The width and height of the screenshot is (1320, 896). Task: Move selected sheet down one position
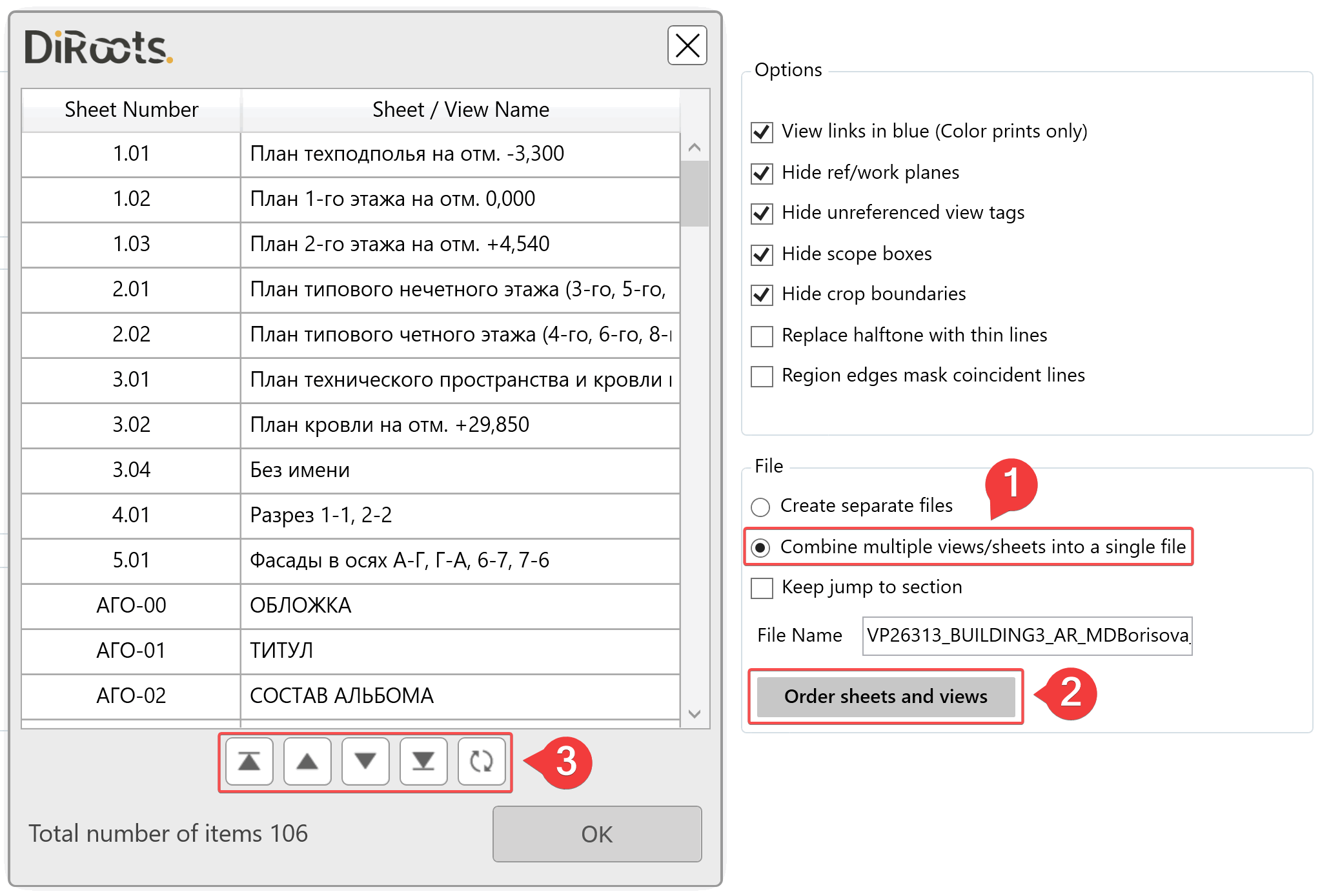pyautogui.click(x=365, y=762)
